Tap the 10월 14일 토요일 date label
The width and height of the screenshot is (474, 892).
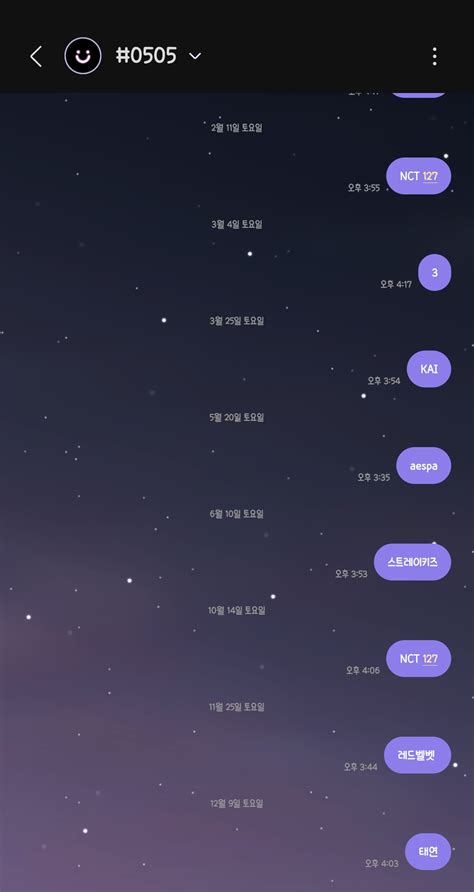(x=237, y=610)
